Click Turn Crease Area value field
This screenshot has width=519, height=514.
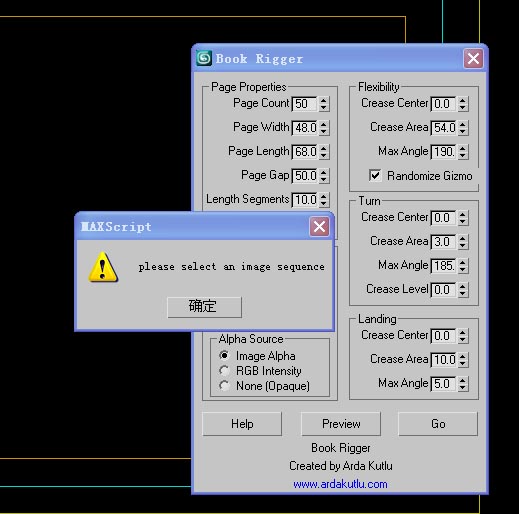click(443, 242)
